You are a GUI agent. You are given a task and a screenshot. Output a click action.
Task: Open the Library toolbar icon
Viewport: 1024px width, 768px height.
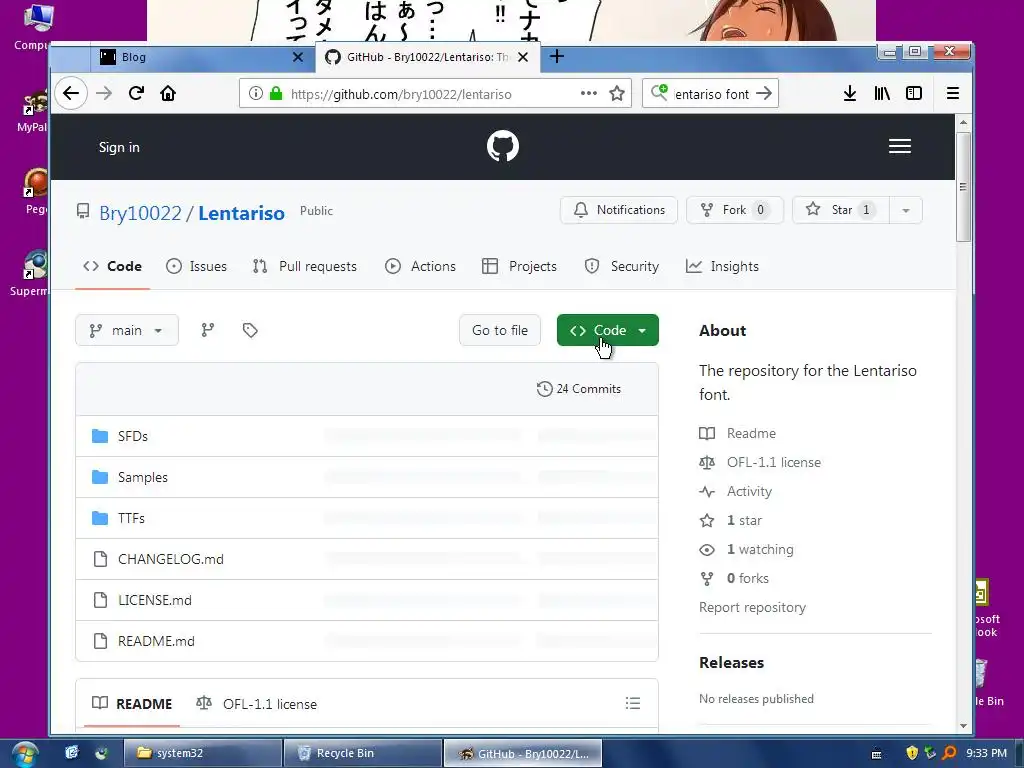[882, 93]
